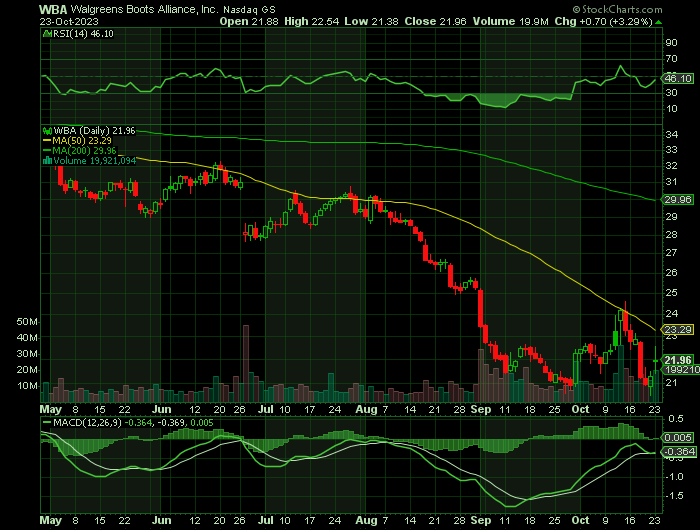
Task: Click the 'RSI(14) 46.10' legend label
Action: pos(83,34)
